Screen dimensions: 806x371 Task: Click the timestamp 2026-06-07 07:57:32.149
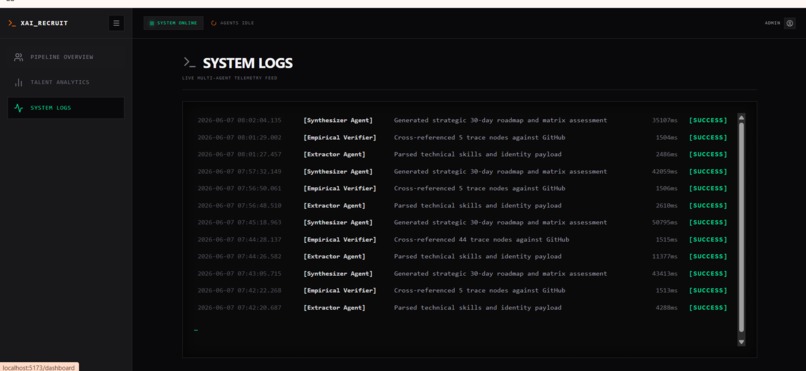coord(240,172)
